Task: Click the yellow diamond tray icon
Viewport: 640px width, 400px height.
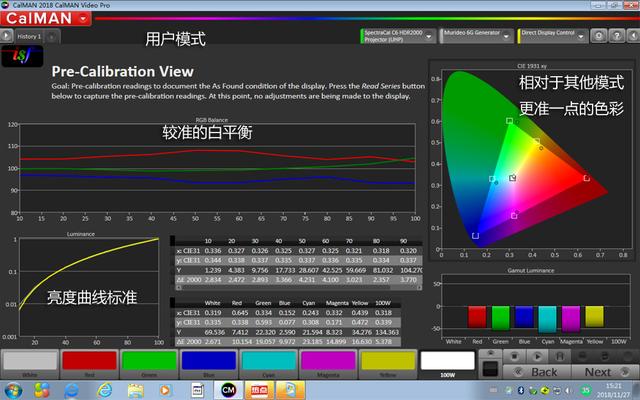Action: tap(544, 391)
